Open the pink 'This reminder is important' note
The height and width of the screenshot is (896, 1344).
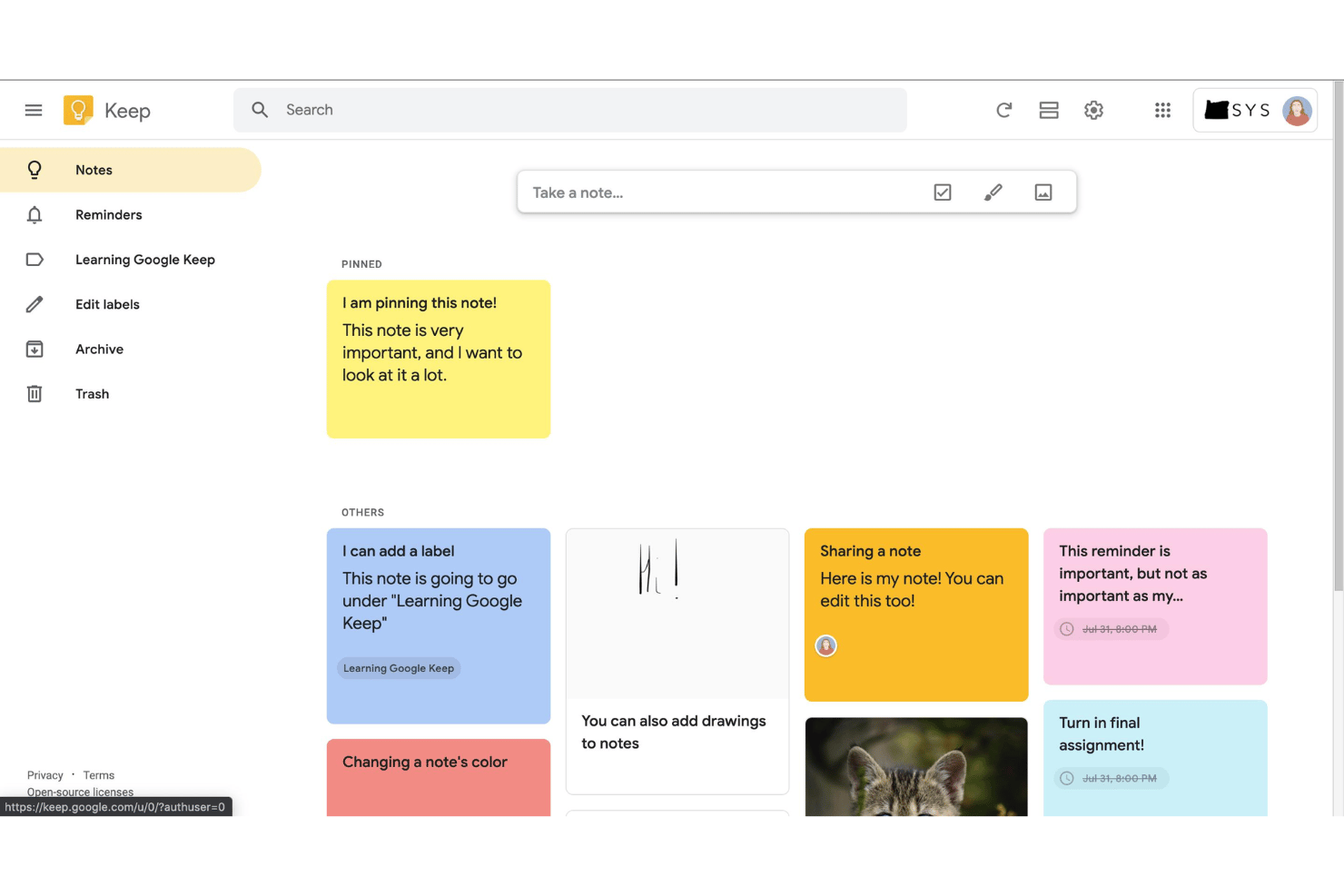(1155, 606)
